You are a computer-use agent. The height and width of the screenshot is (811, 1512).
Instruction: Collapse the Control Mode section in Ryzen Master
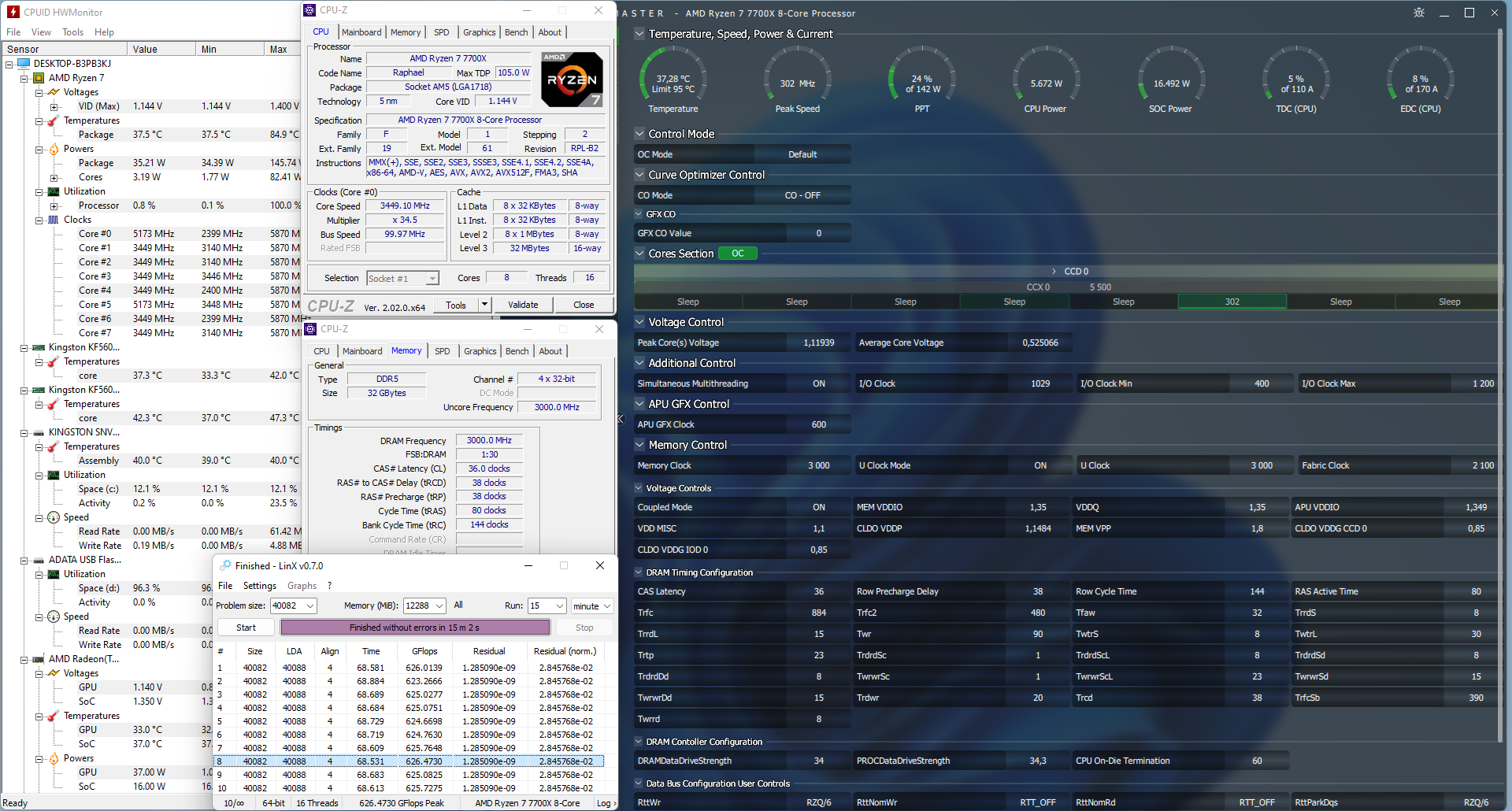pos(639,134)
